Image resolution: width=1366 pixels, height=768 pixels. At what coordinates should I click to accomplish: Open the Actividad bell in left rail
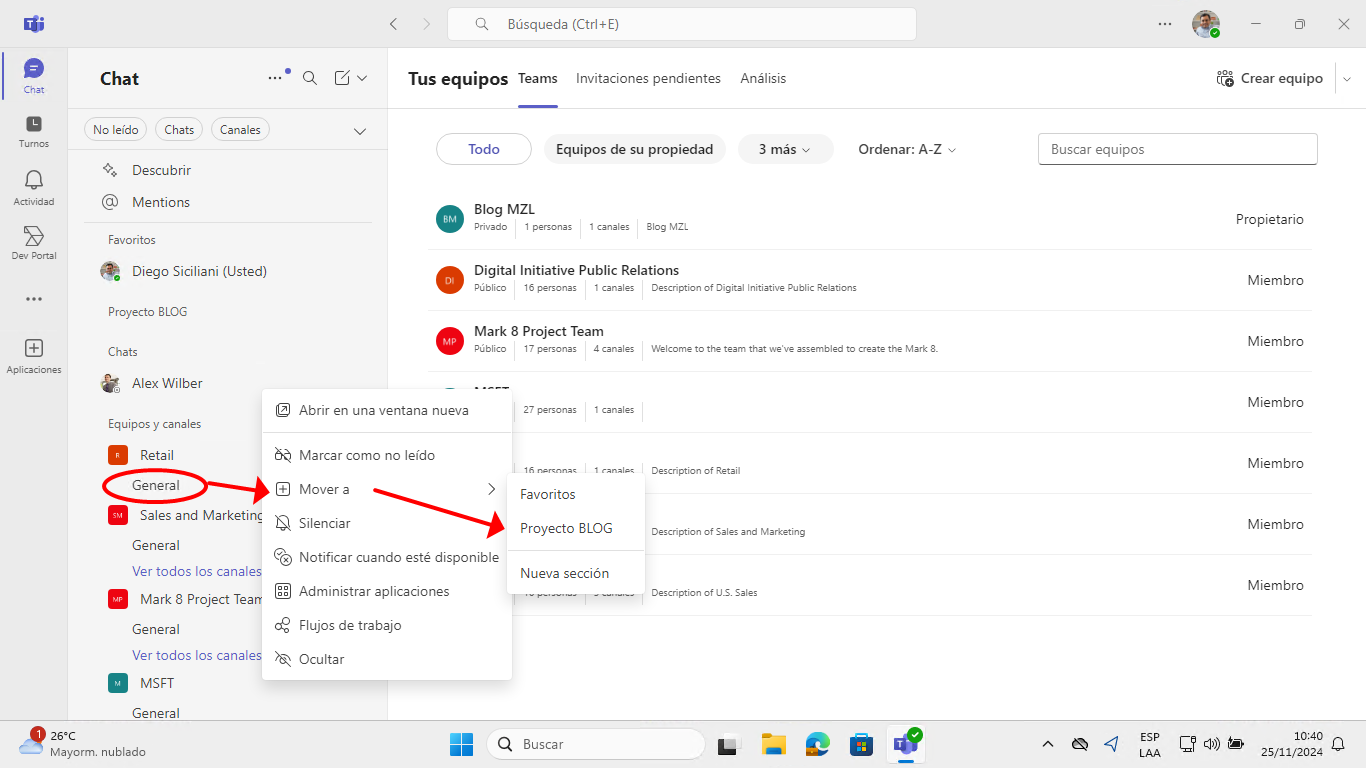click(x=34, y=187)
